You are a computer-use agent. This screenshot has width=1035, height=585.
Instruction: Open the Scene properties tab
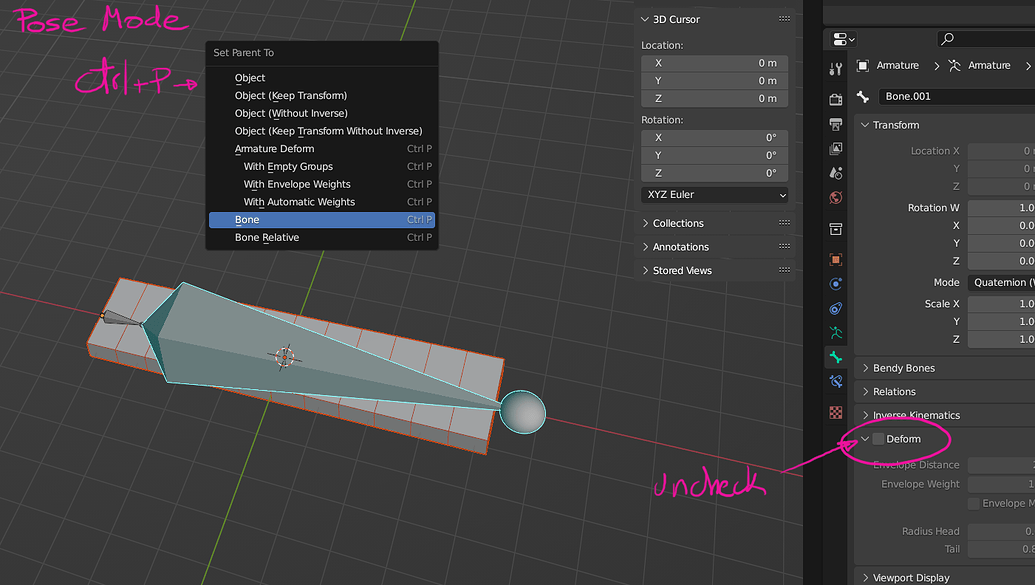pyautogui.click(x=836, y=173)
